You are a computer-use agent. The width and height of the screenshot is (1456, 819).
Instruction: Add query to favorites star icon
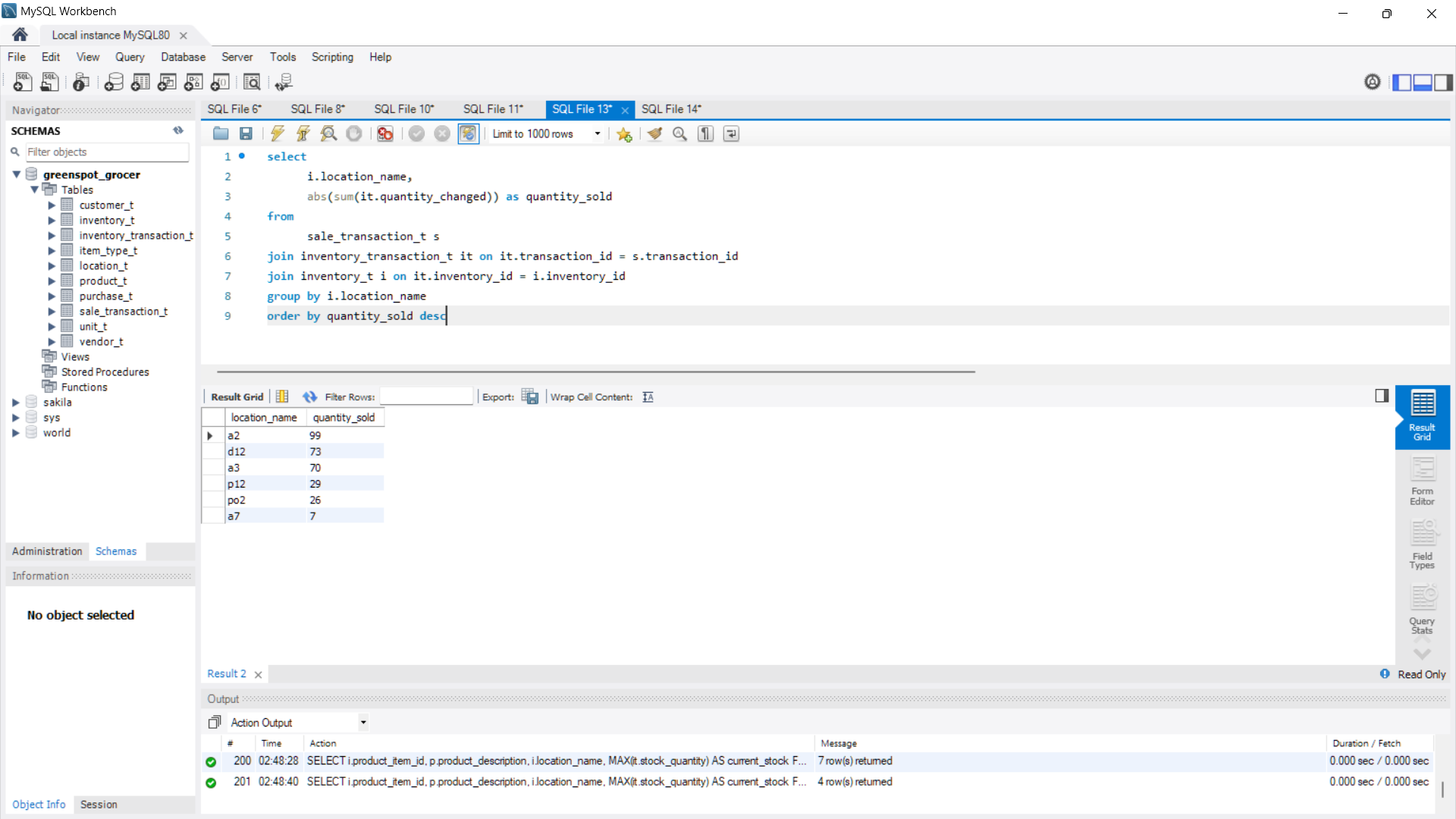point(624,134)
